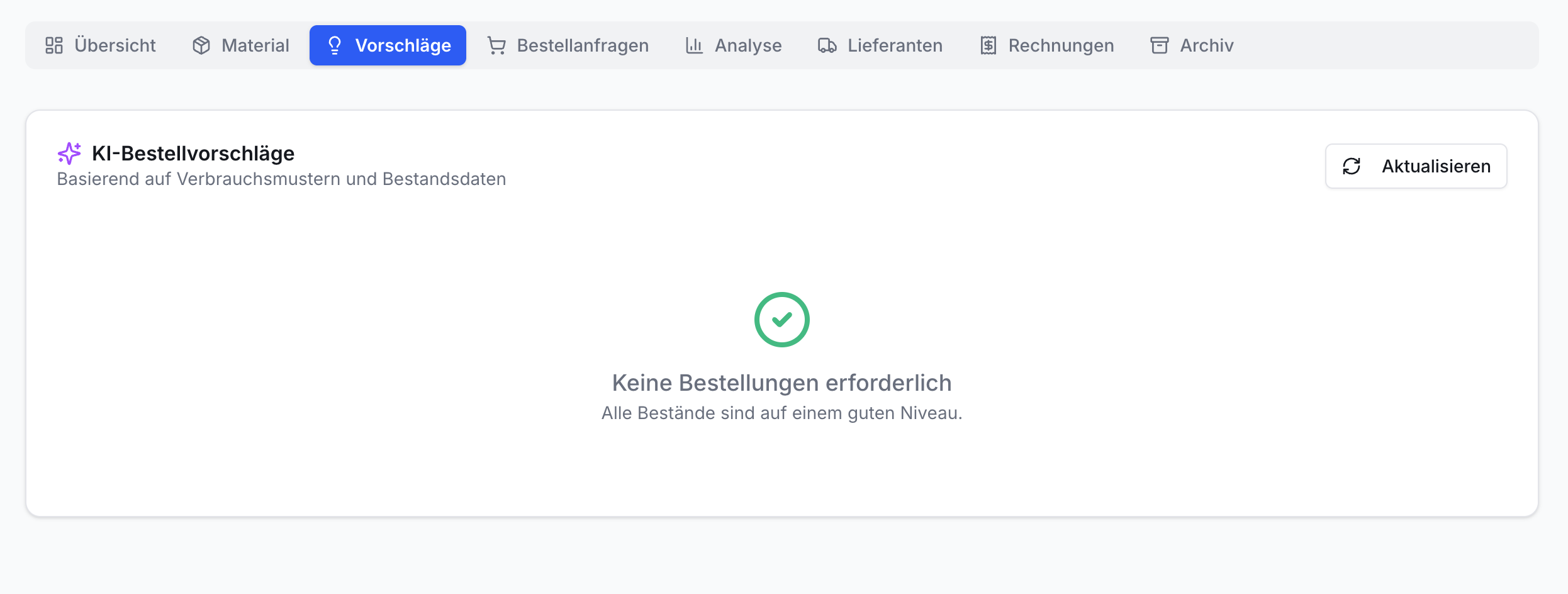This screenshot has height=594, width=1568.
Task: Switch to the Material tab
Action: point(240,45)
